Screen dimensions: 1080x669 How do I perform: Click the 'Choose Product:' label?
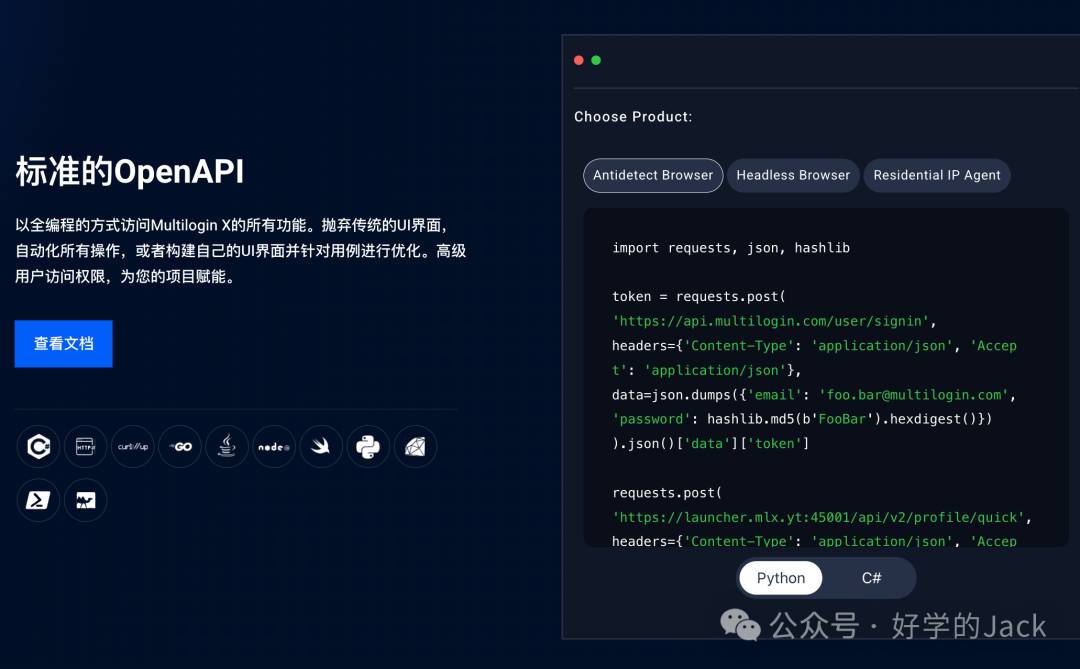pyautogui.click(x=633, y=117)
